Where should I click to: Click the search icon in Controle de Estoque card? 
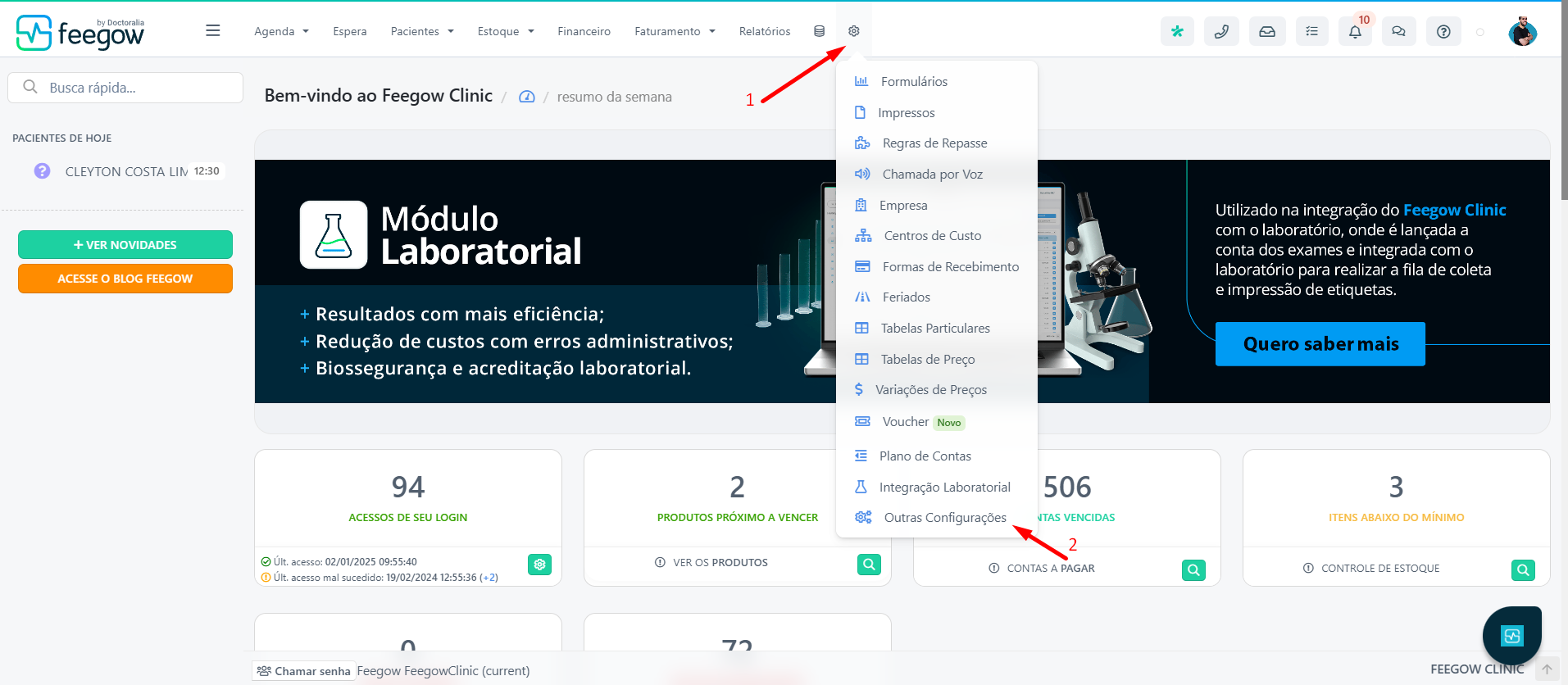point(1523,569)
